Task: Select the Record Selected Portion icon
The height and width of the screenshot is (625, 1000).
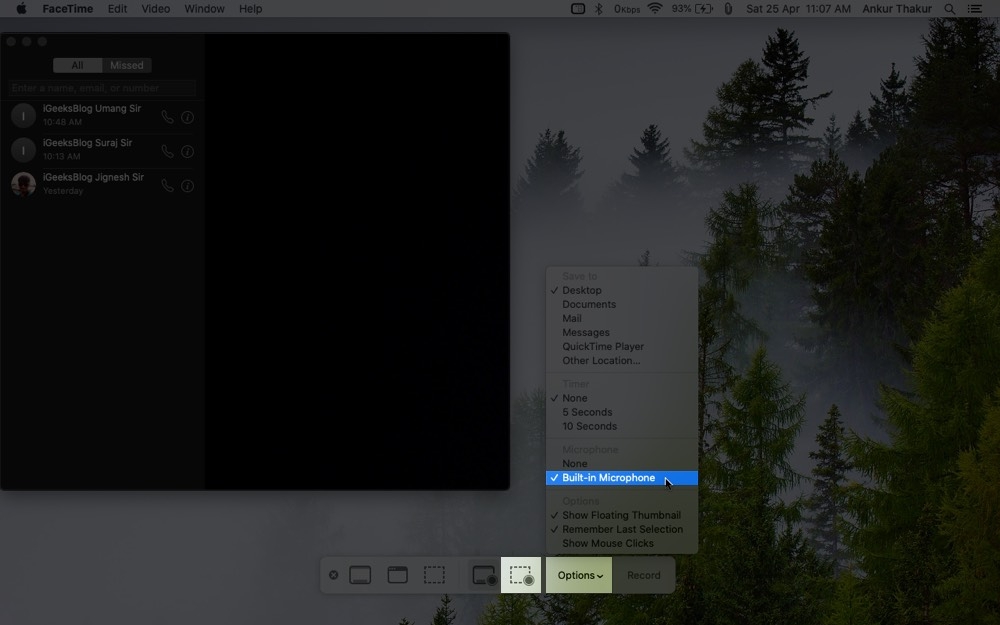Action: (520, 574)
